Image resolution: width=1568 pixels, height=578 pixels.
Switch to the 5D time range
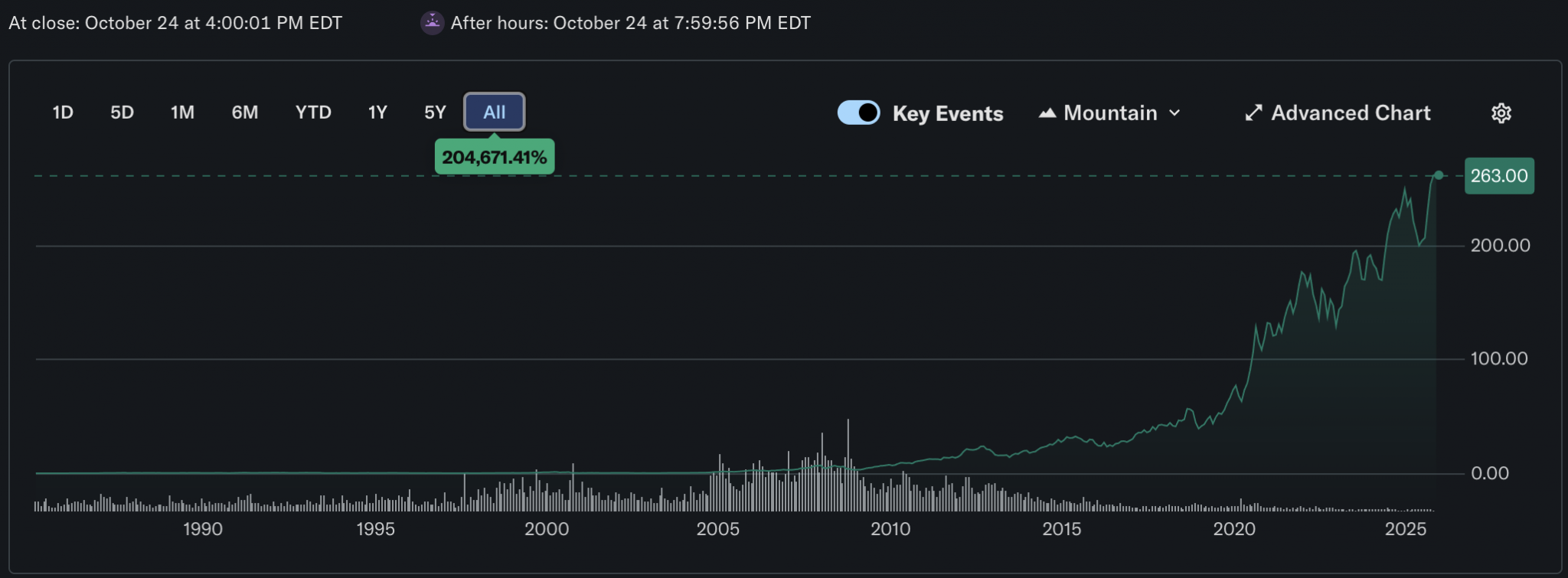pos(122,113)
